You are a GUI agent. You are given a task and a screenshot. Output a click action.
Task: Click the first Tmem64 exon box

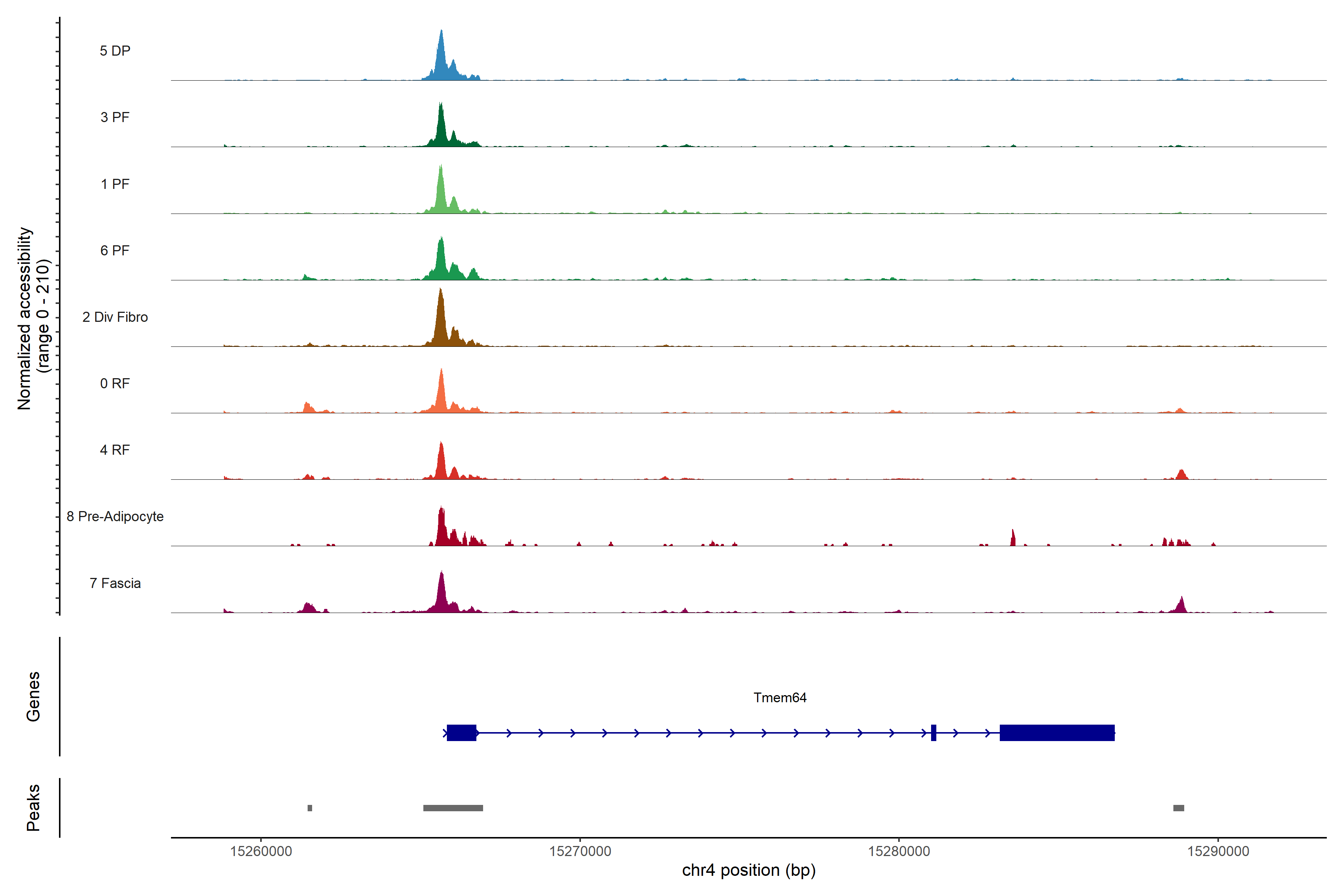[x=461, y=732]
